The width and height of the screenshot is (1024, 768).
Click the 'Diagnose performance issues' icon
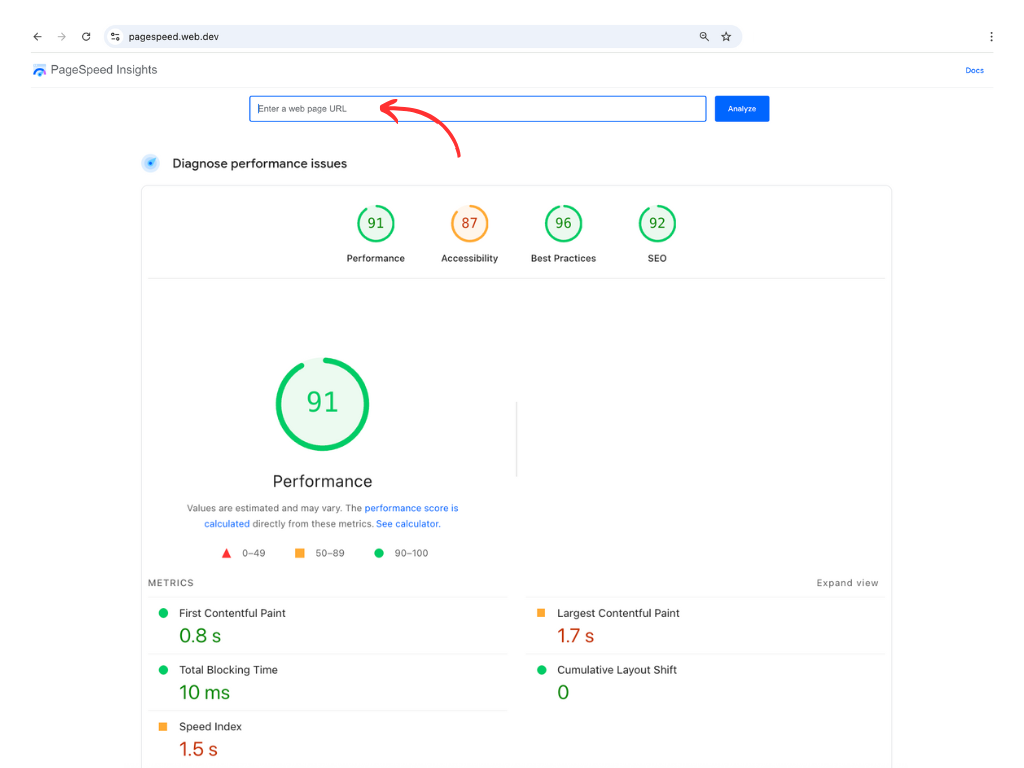pyautogui.click(x=150, y=163)
